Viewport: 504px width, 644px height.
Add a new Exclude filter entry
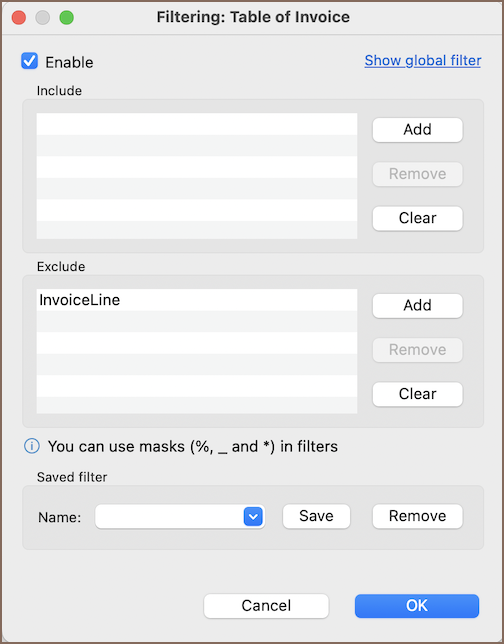click(x=417, y=306)
